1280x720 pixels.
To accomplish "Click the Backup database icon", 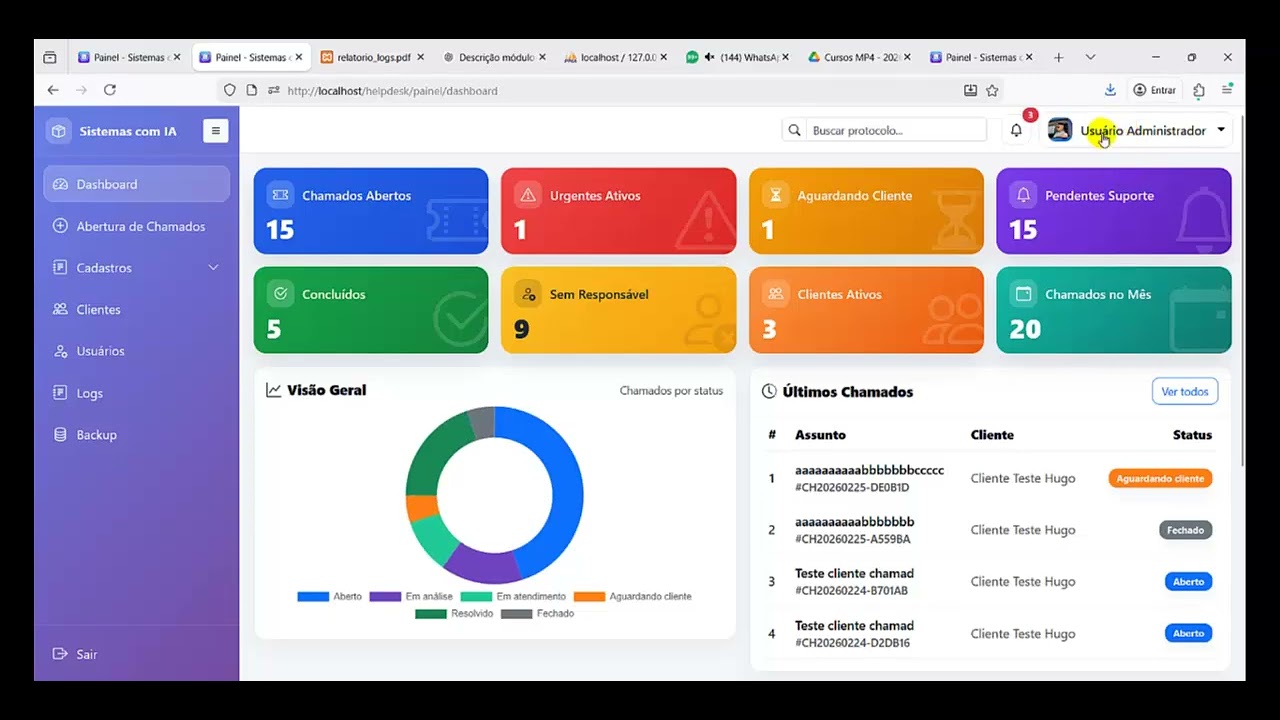I will [x=60, y=435].
